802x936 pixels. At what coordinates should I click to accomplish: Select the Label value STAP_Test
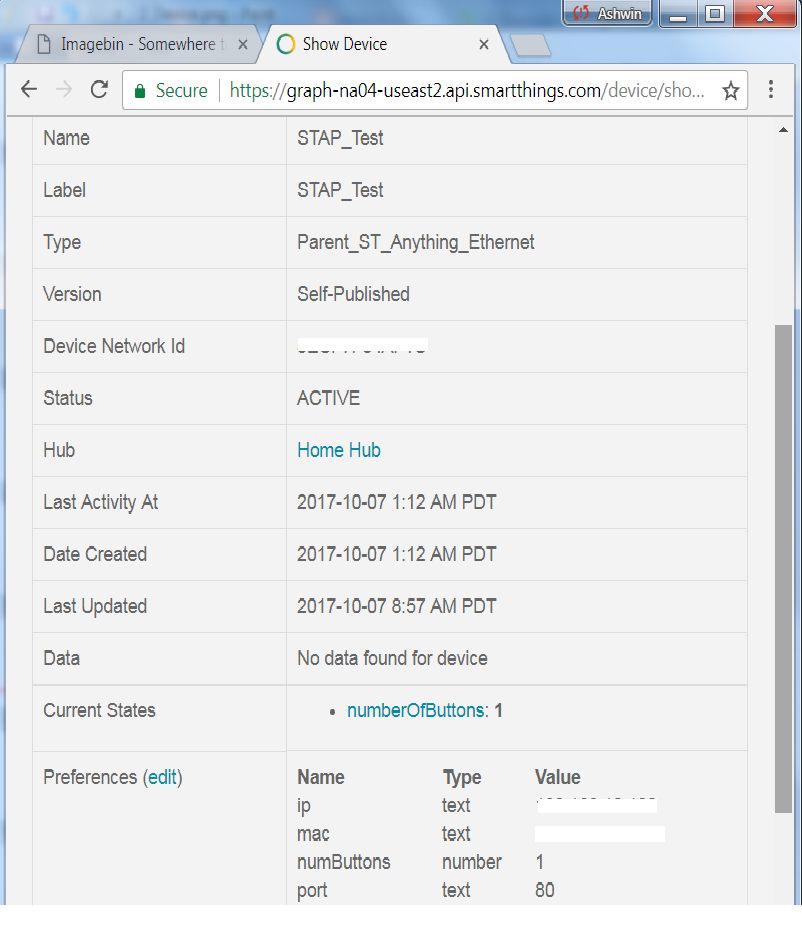(340, 190)
